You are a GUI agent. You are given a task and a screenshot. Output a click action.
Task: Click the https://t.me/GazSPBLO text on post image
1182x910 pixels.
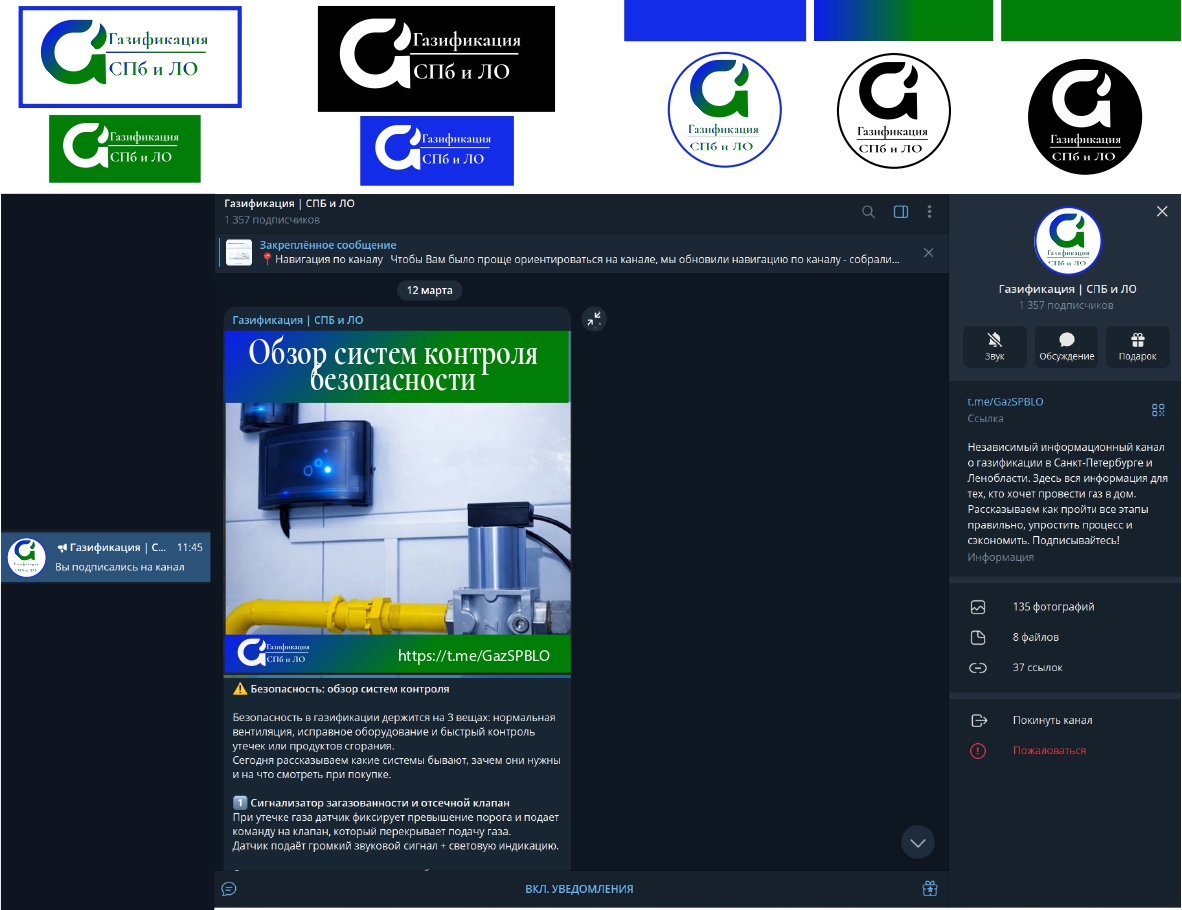click(x=473, y=655)
